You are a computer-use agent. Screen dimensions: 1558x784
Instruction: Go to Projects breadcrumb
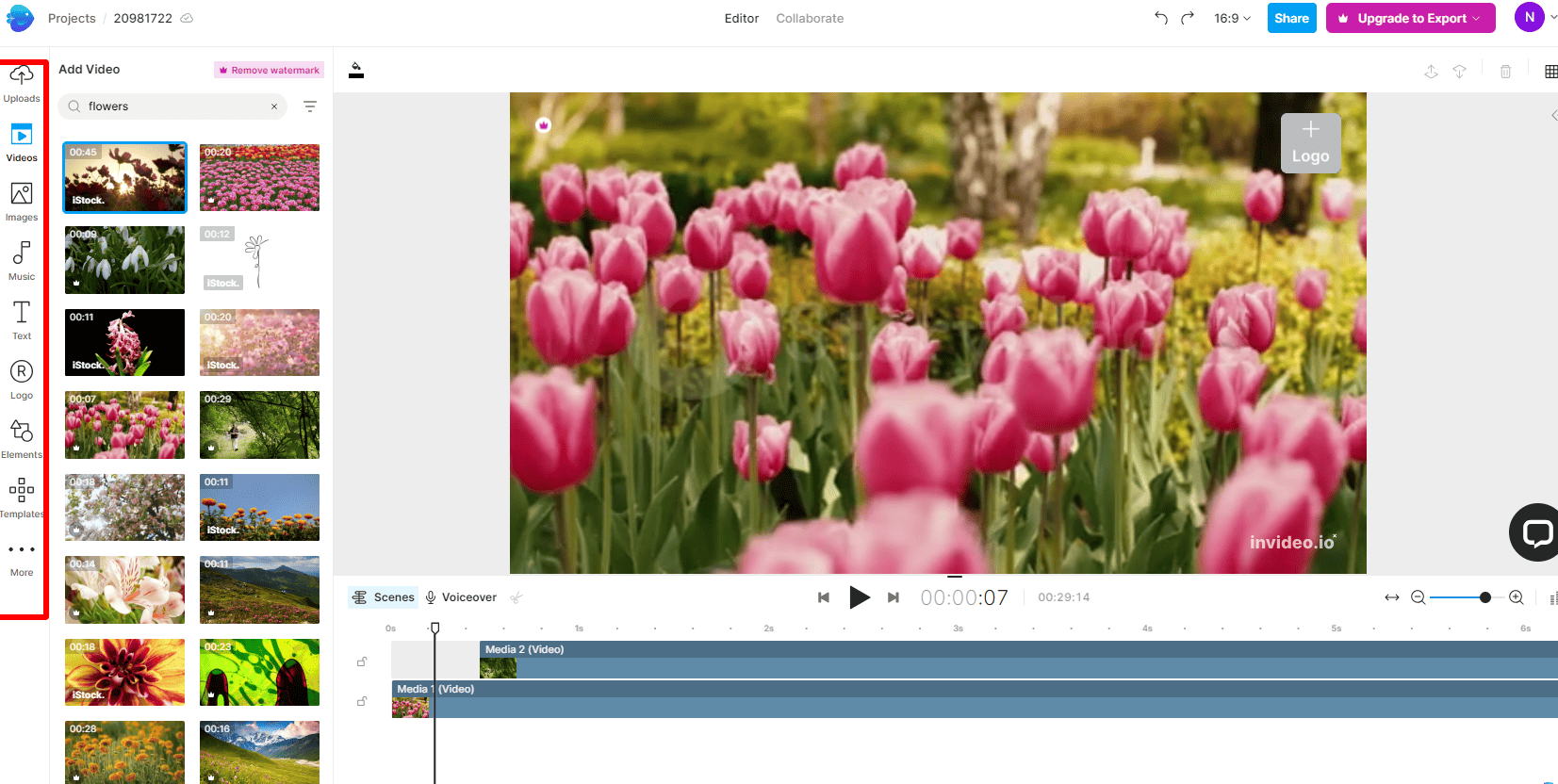pos(72,18)
